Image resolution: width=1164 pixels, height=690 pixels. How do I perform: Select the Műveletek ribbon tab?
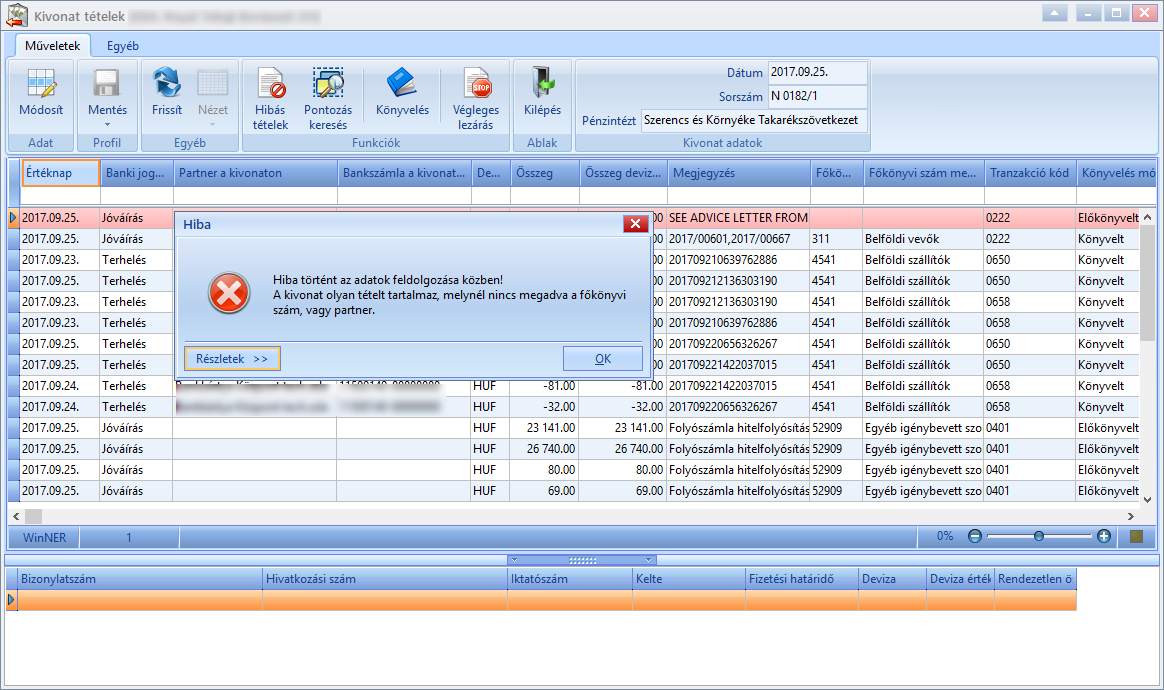coord(53,46)
